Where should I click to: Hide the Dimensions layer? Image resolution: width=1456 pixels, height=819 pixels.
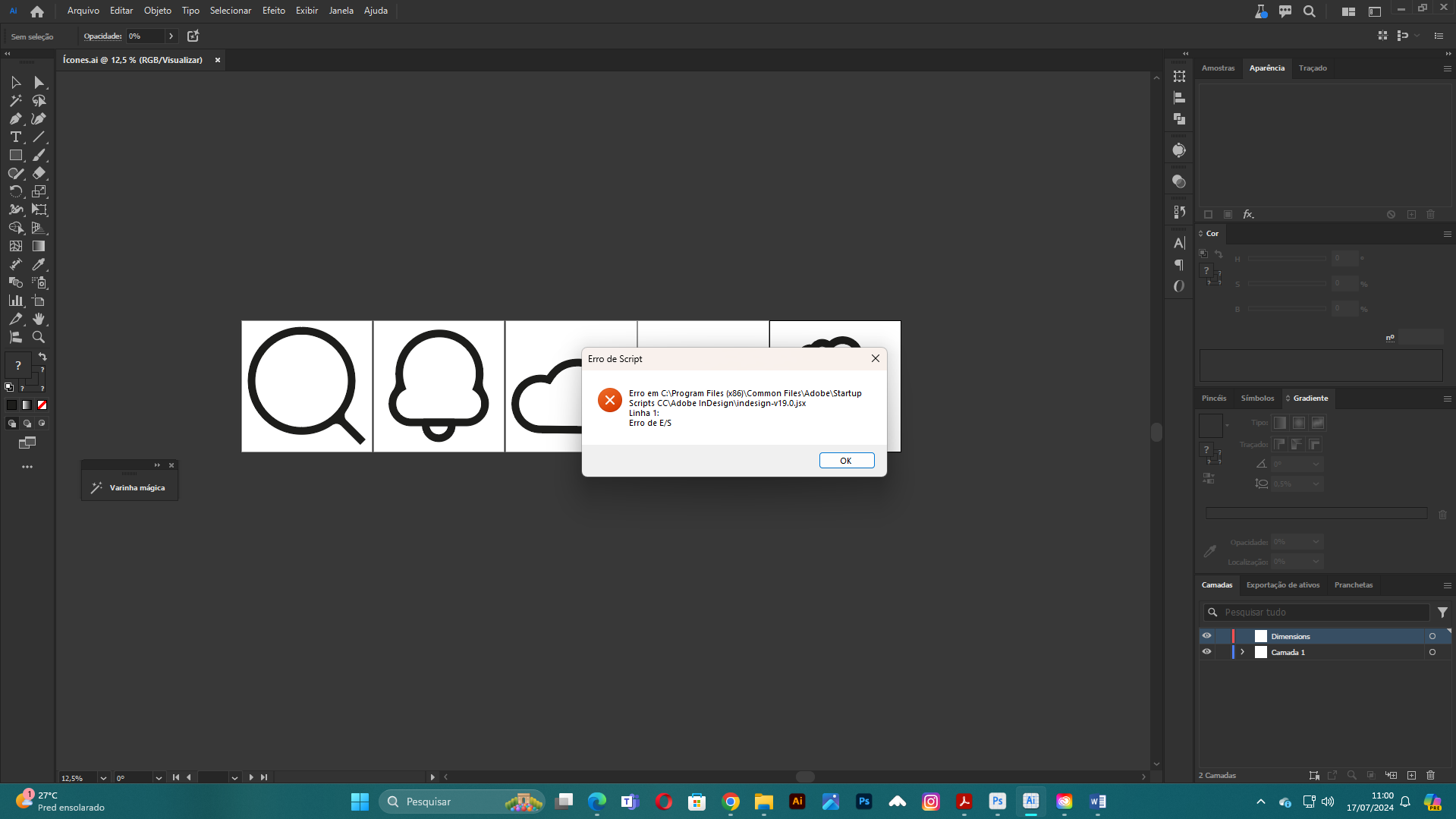pyautogui.click(x=1207, y=635)
